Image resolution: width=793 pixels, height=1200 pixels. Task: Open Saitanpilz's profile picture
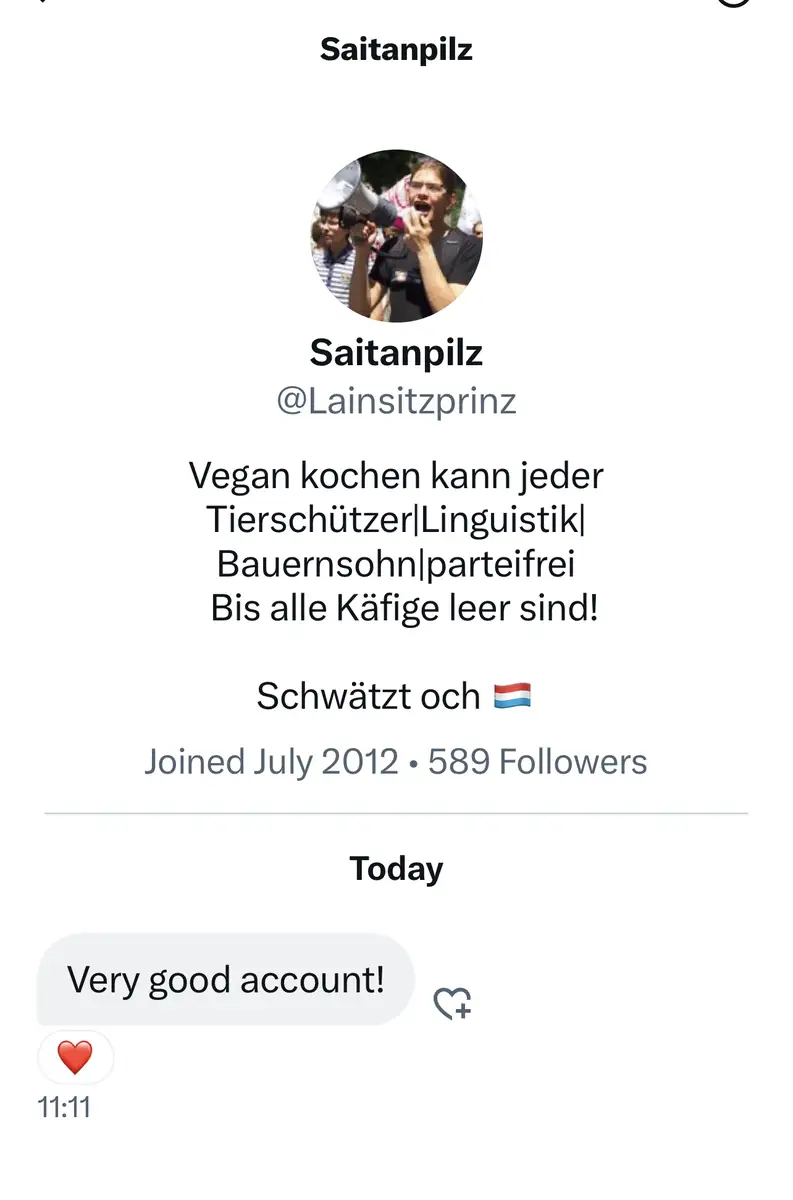click(x=397, y=236)
